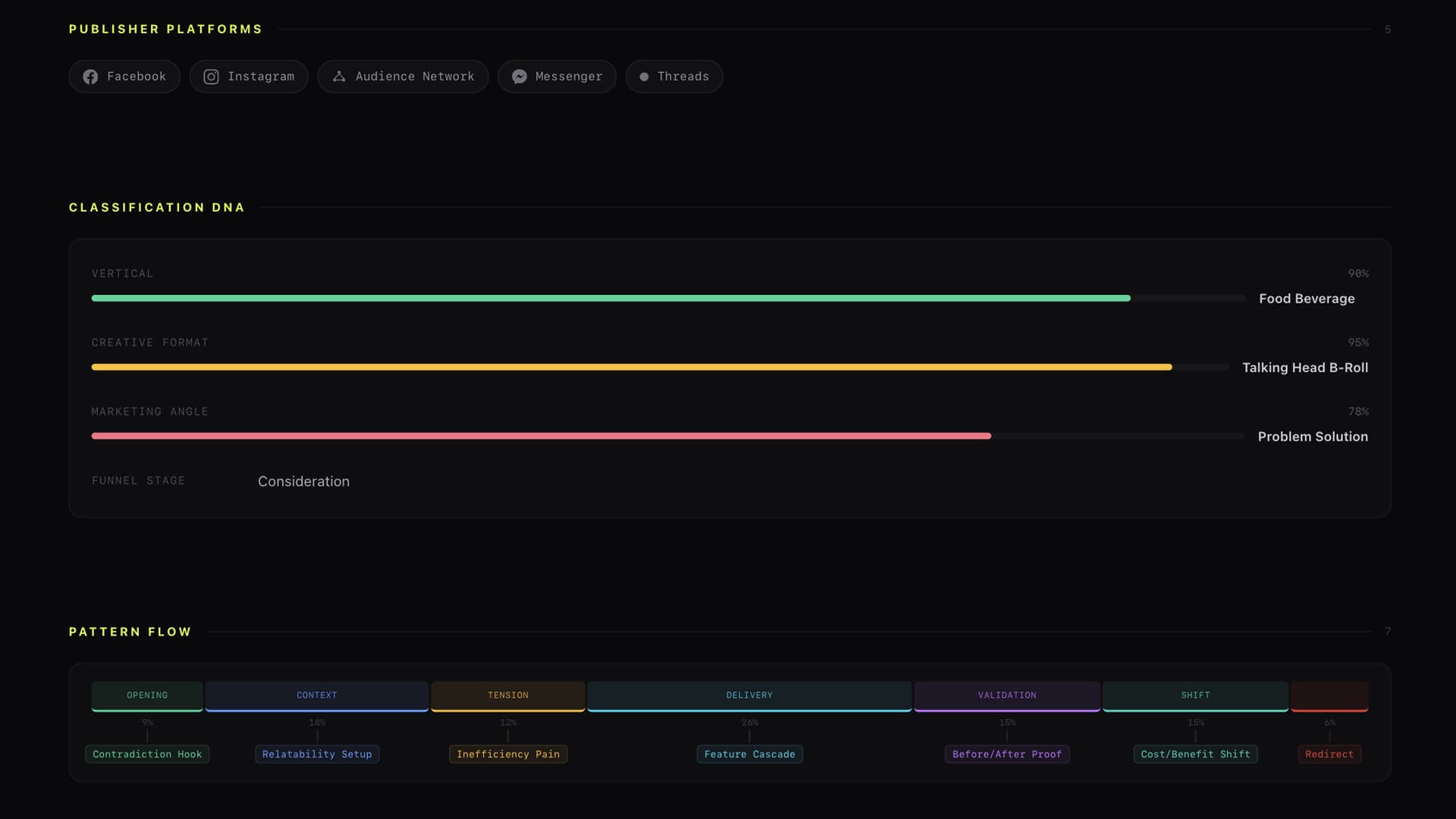
Task: Select the Audience Network platform chip
Action: tap(403, 77)
